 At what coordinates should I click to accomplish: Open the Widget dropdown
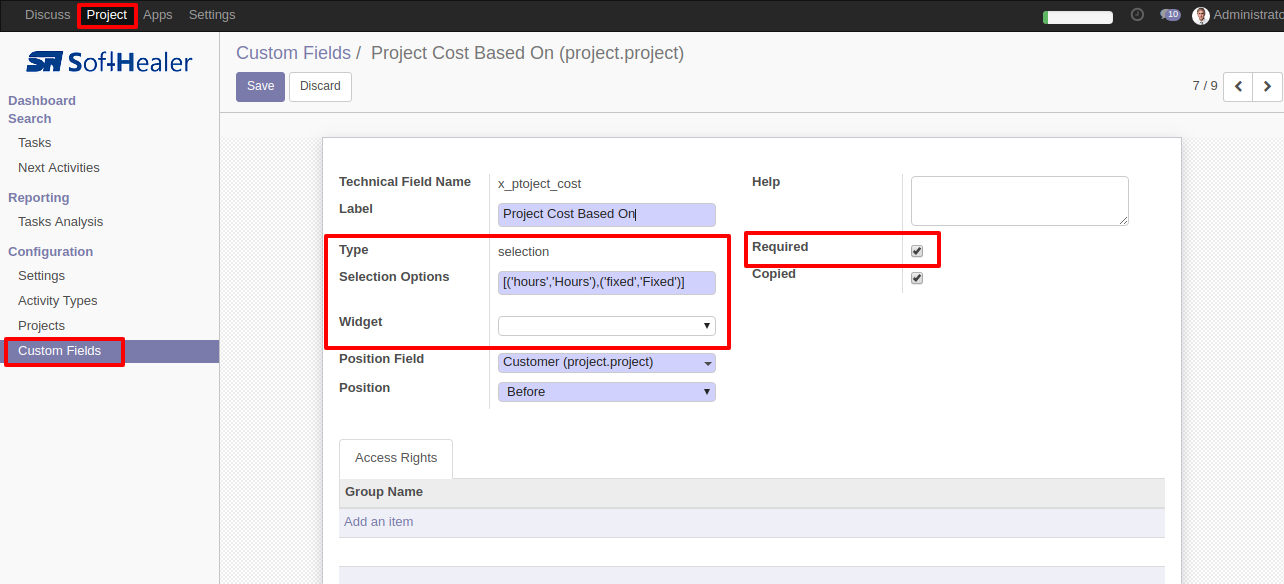click(x=607, y=326)
